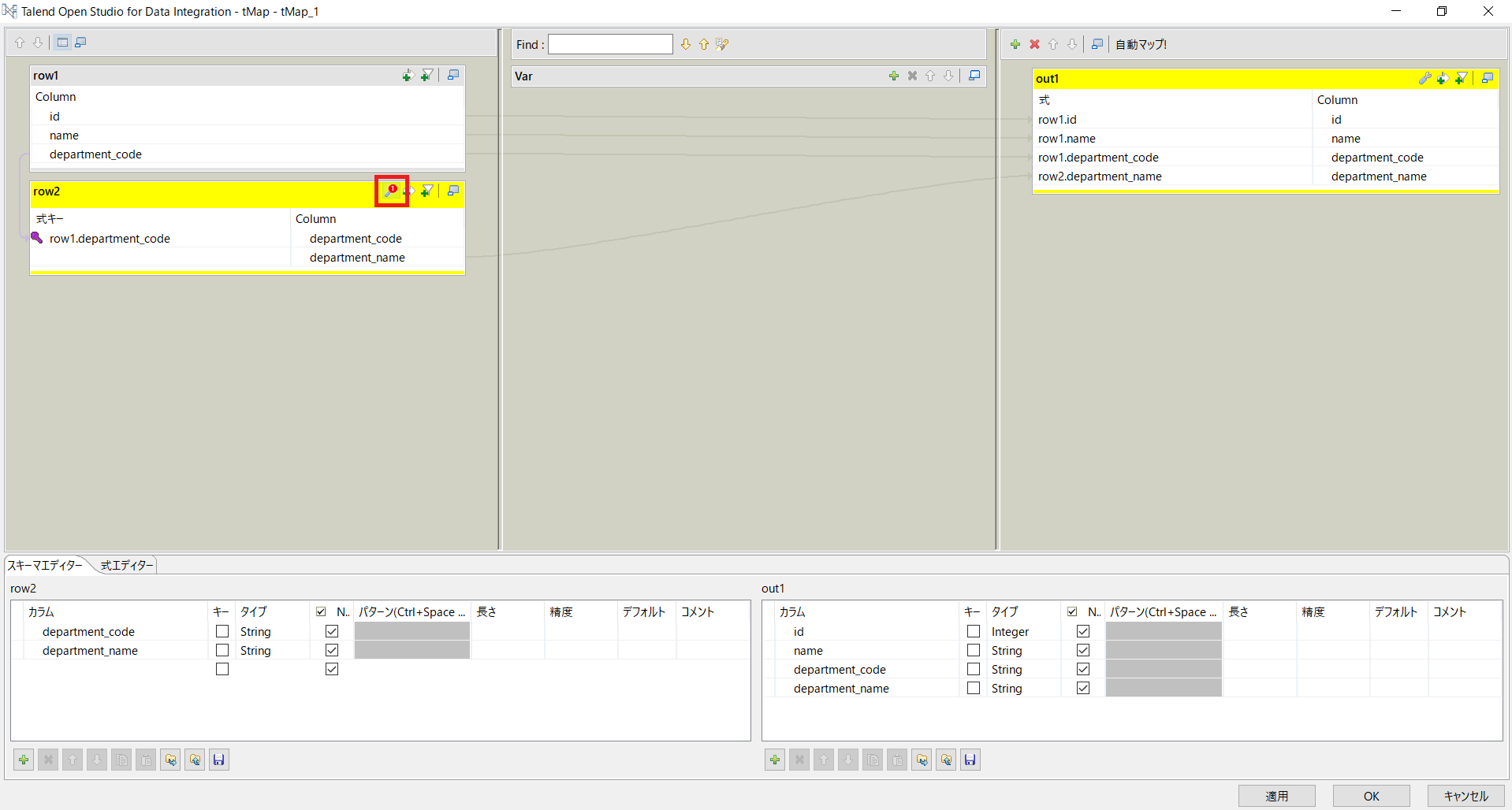Toggle nullable checkbox for row2 department_code
Screen dimensions: 1512x810
[332, 631]
